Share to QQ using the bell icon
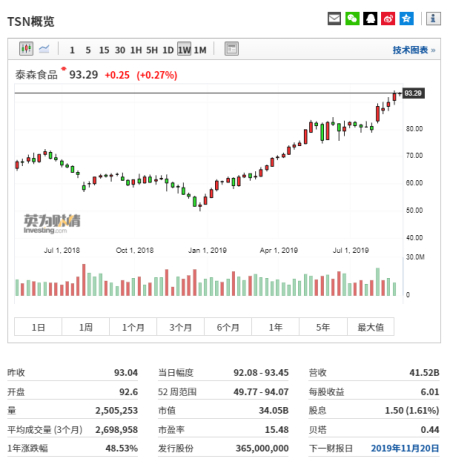The height and width of the screenshot is (473, 450). (x=370, y=18)
